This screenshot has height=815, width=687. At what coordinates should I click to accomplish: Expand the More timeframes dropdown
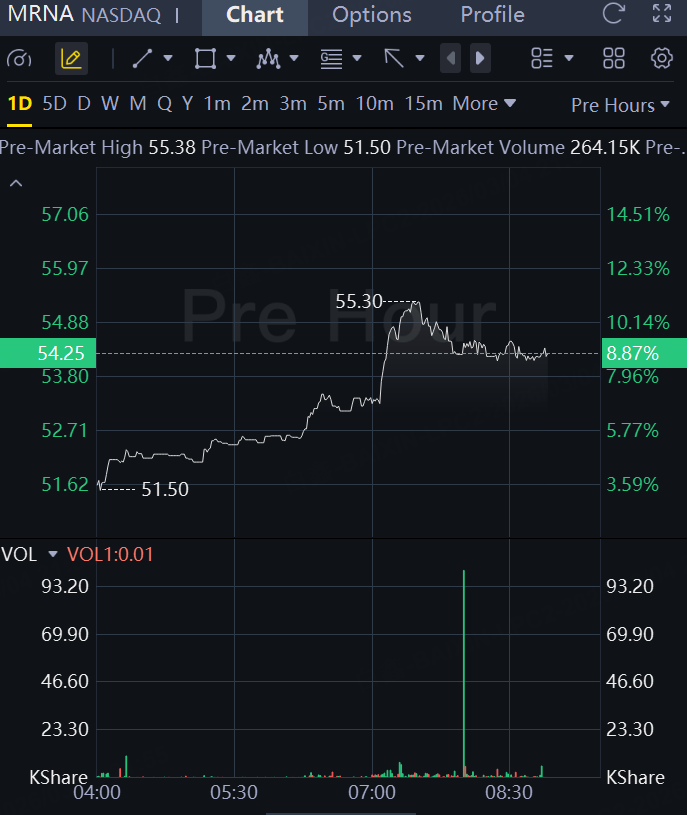click(484, 104)
